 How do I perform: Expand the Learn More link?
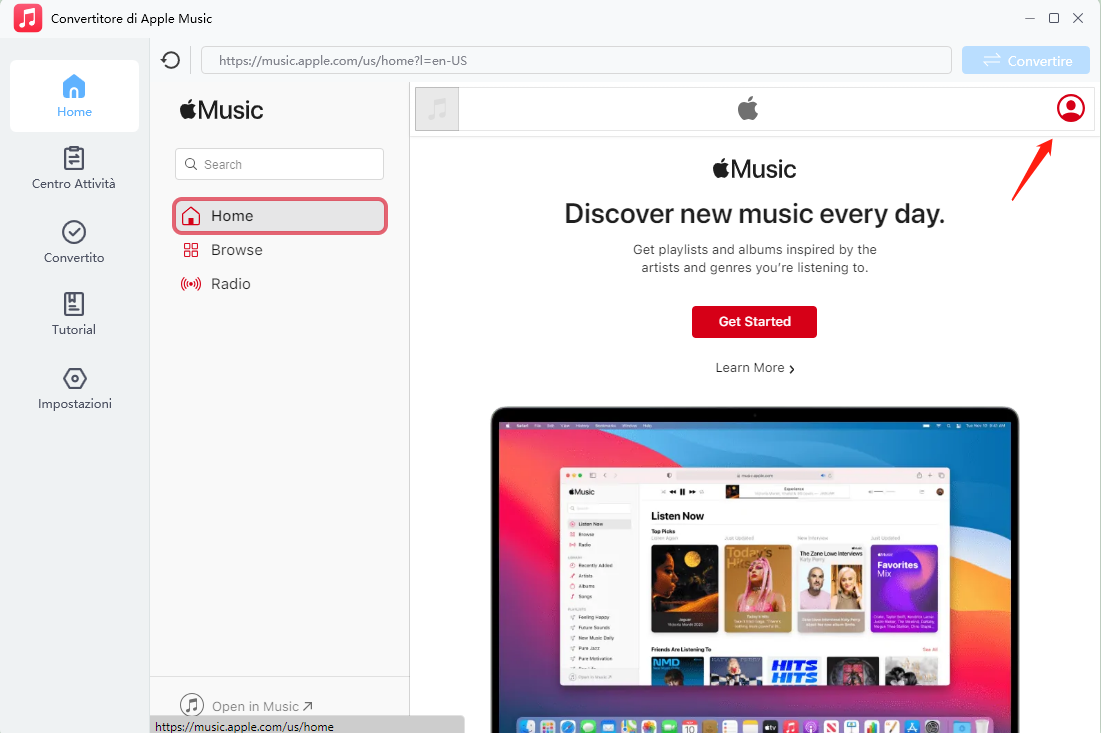(754, 368)
